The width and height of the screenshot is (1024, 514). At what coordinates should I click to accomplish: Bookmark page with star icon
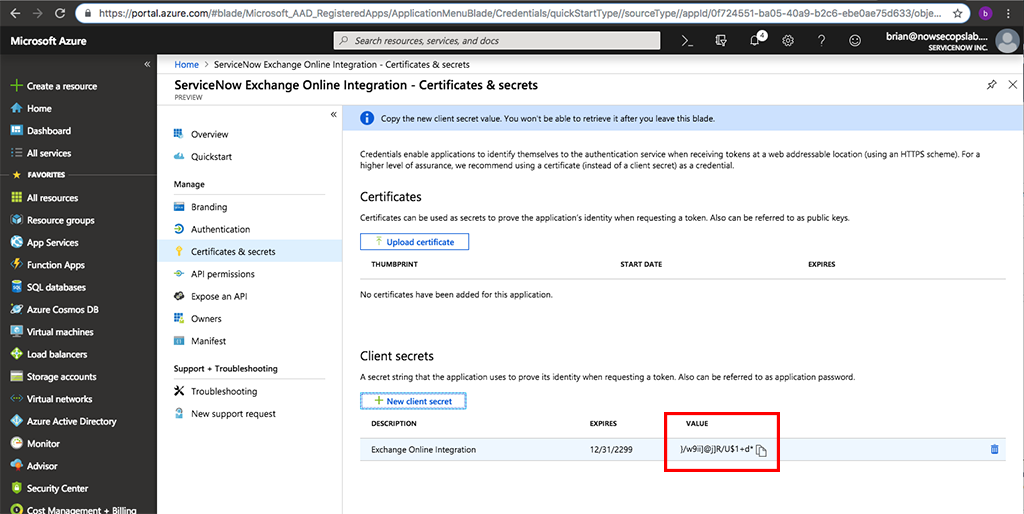[x=957, y=13]
